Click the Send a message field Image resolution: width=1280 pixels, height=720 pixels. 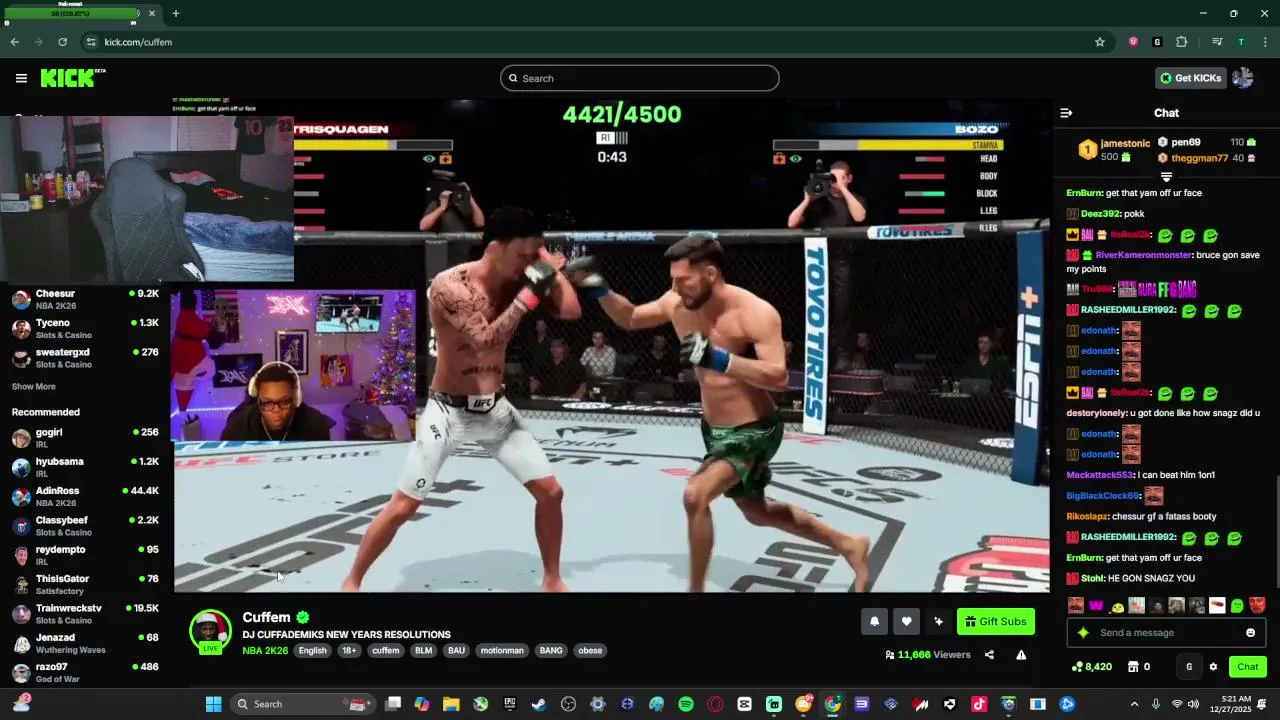click(x=1166, y=632)
